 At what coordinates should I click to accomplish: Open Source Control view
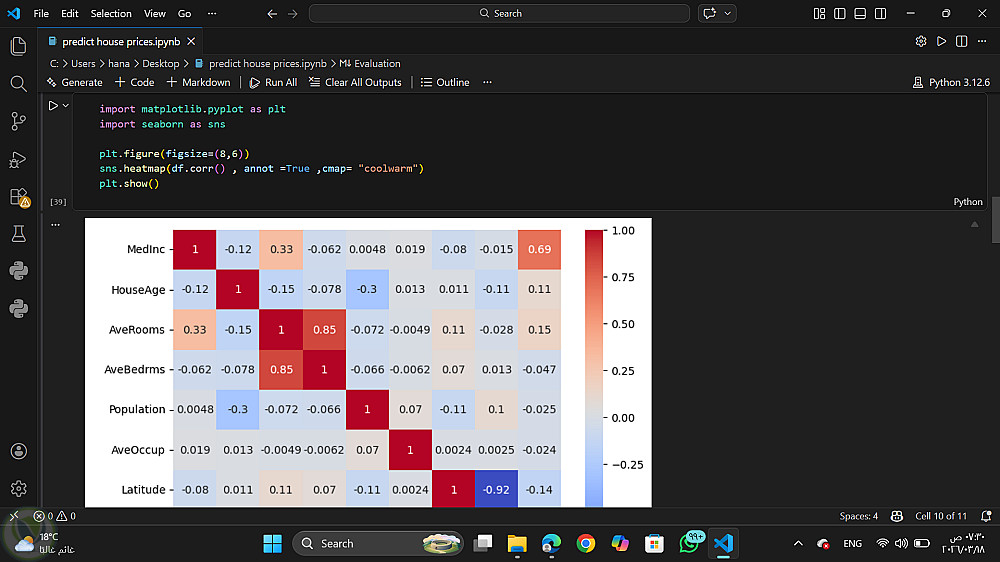click(x=18, y=121)
